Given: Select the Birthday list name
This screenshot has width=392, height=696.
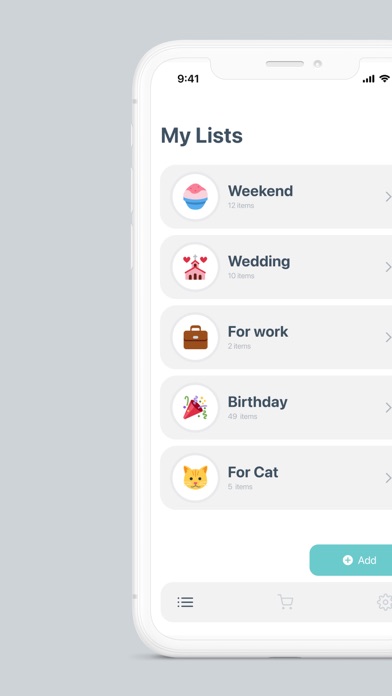Looking at the screenshot, I should 257,402.
